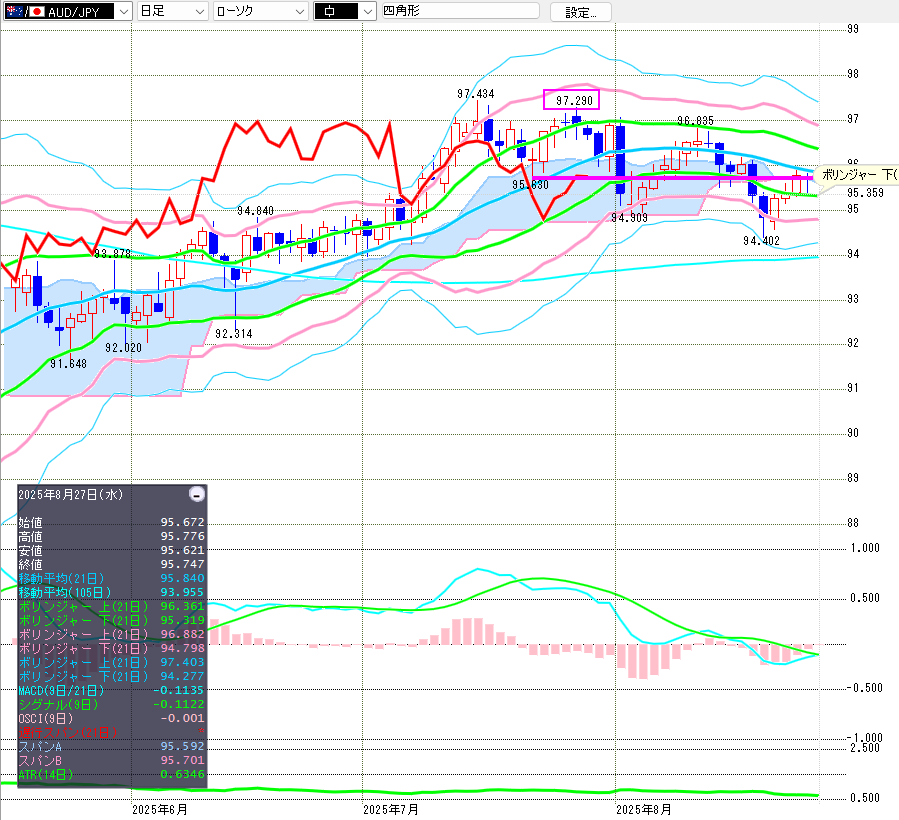Click the 2025年6月 date axis label
Image resolution: width=899 pixels, height=820 pixels.
click(x=159, y=810)
